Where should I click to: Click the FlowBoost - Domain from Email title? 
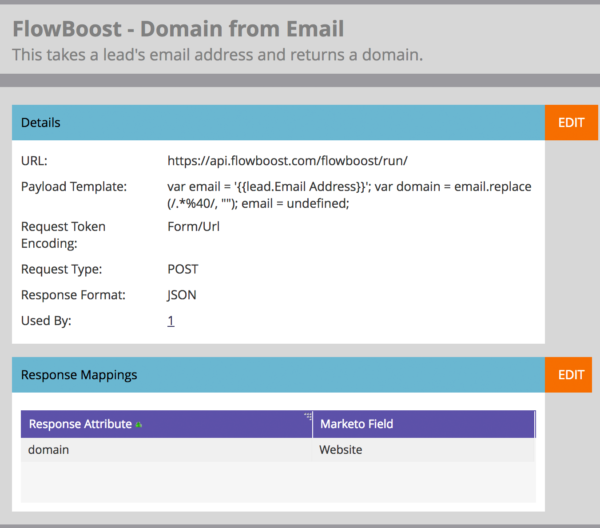pyautogui.click(x=178, y=29)
